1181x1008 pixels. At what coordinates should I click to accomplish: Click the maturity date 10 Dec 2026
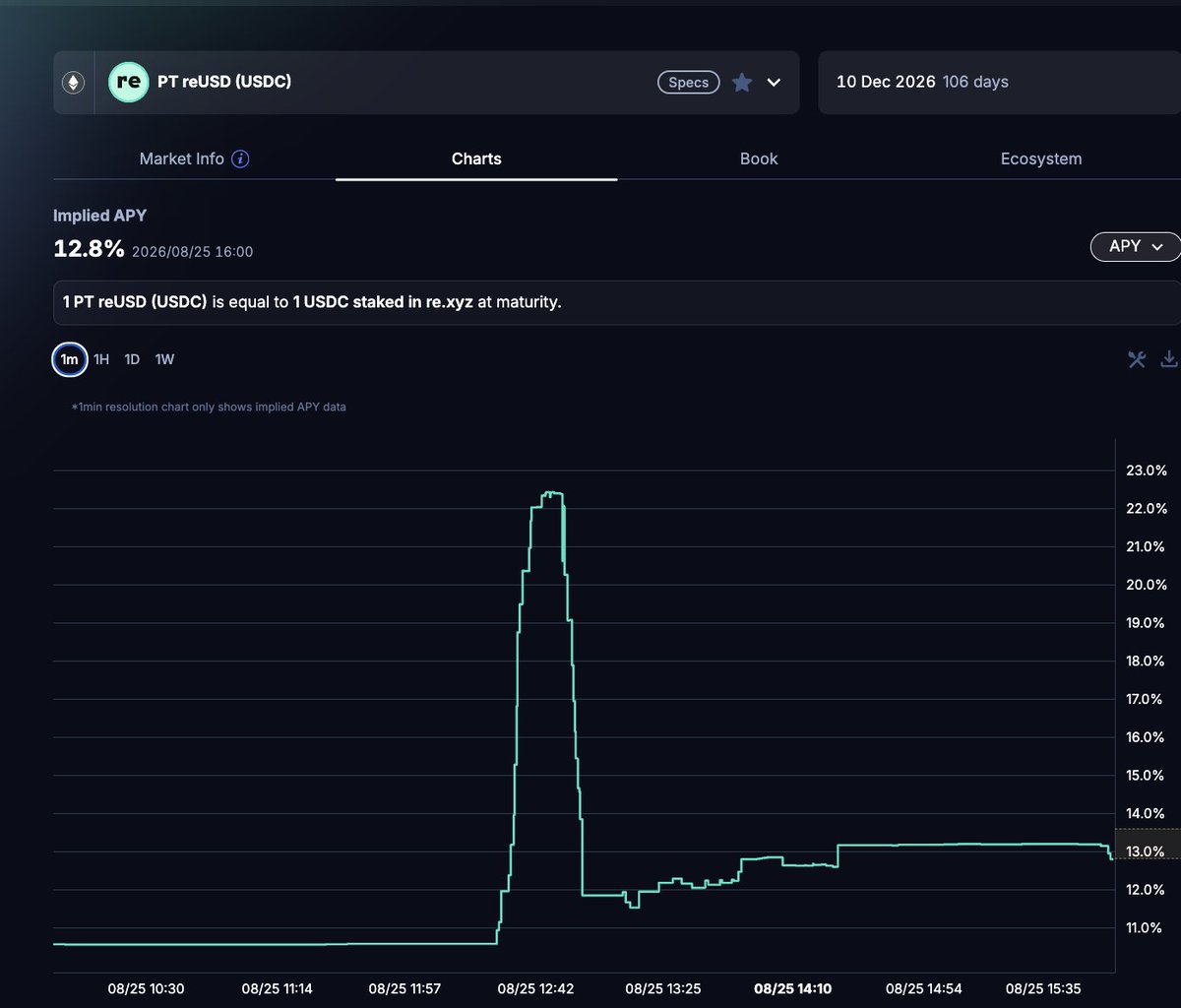click(886, 82)
